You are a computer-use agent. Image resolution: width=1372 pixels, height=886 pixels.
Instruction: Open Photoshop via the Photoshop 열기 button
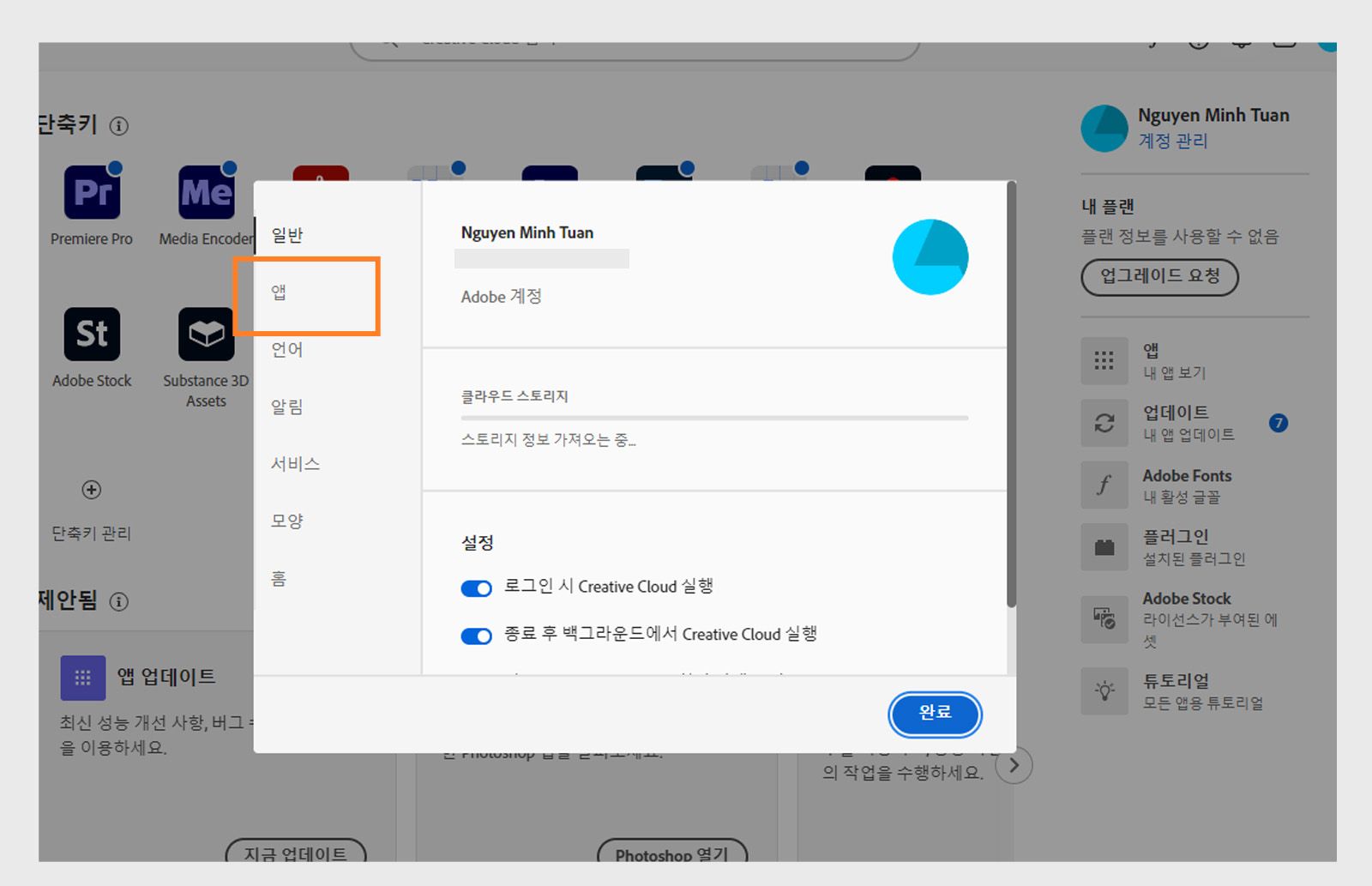[672, 855]
